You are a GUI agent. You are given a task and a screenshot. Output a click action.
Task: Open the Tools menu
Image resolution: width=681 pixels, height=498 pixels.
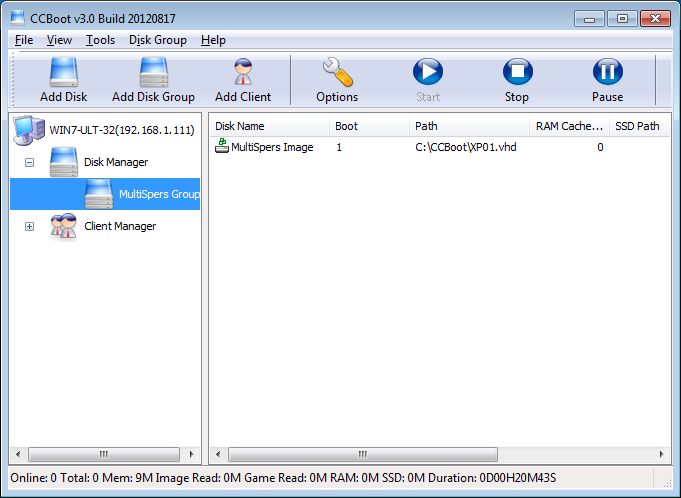point(100,40)
